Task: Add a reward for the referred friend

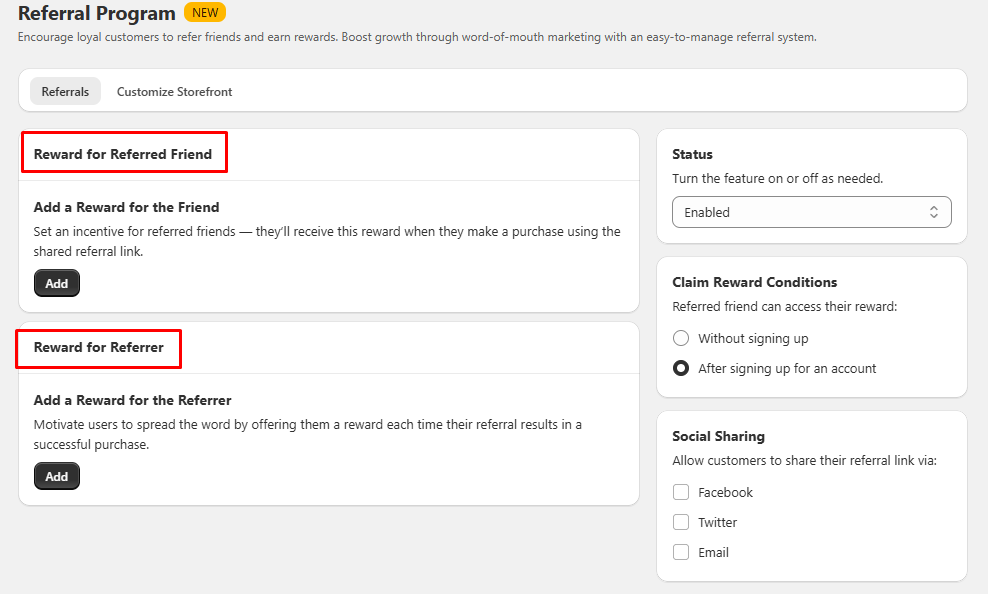Action: point(57,283)
